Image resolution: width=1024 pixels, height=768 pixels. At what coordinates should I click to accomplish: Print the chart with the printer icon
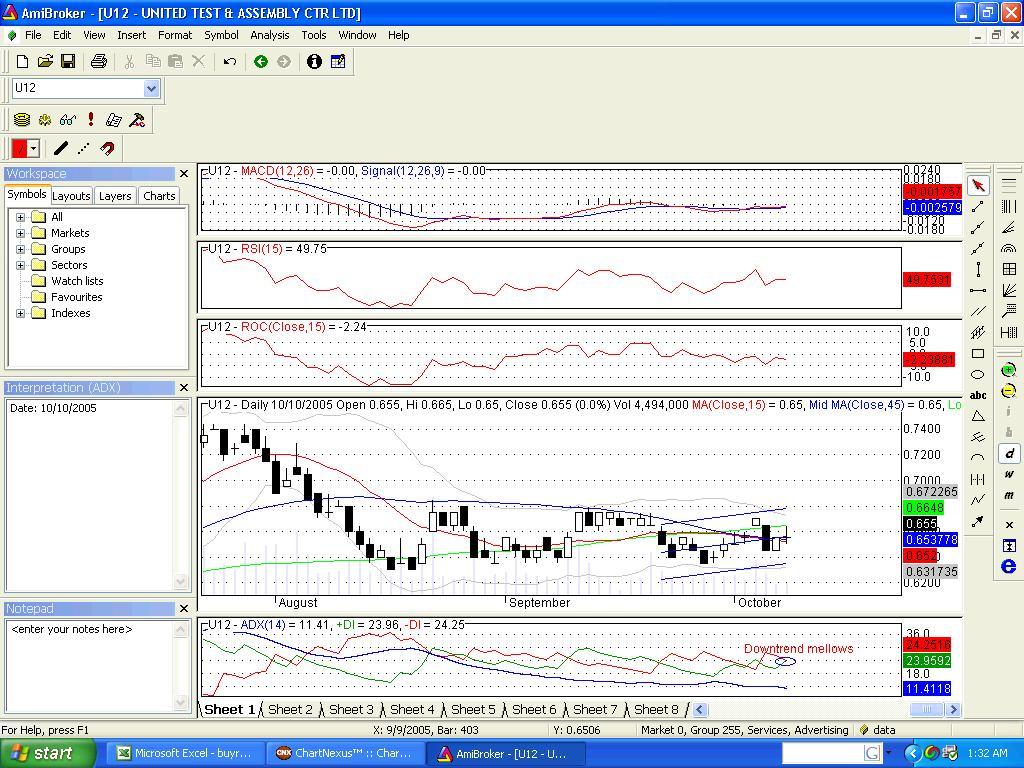click(99, 61)
